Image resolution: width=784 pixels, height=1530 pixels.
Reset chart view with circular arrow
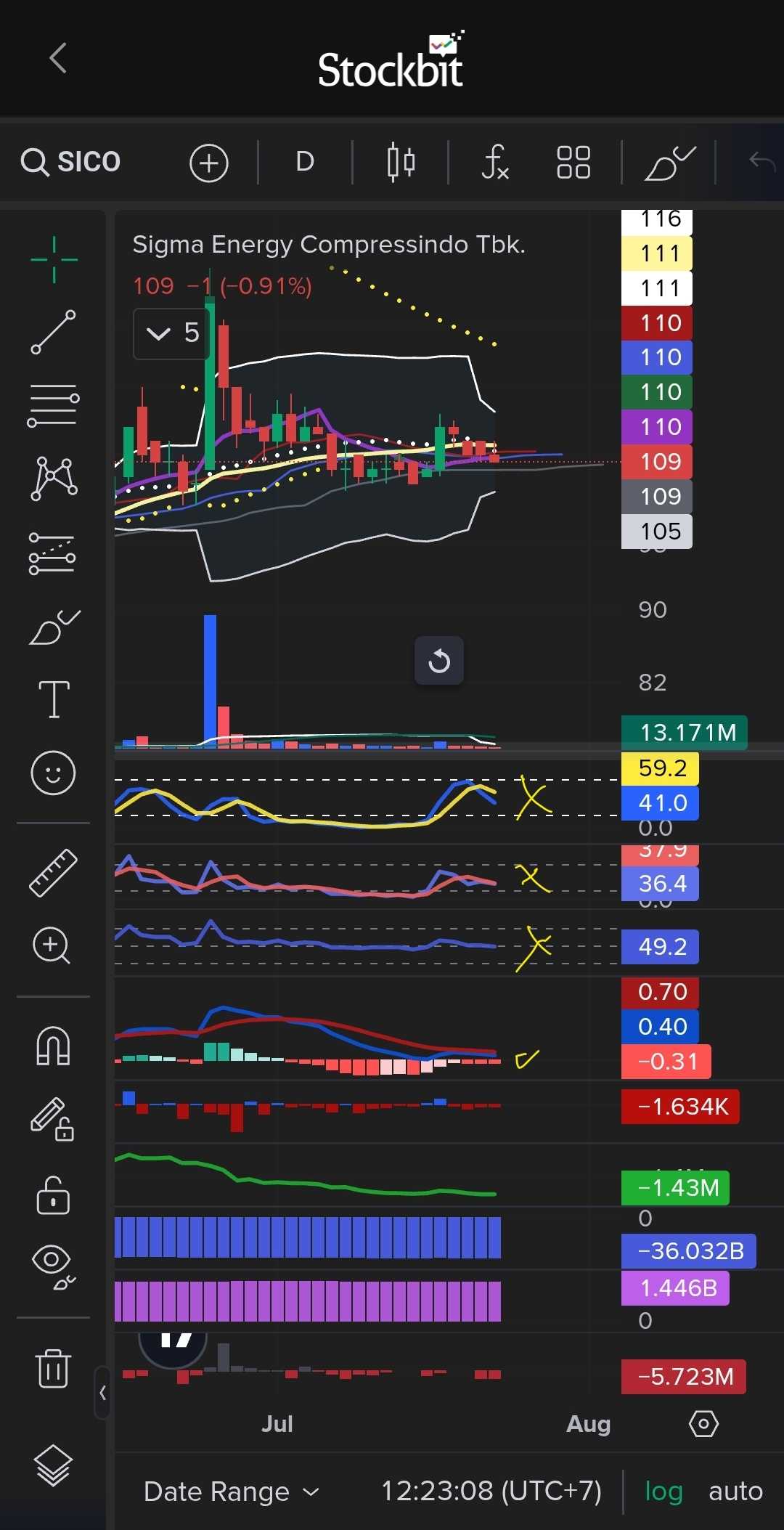(x=439, y=661)
